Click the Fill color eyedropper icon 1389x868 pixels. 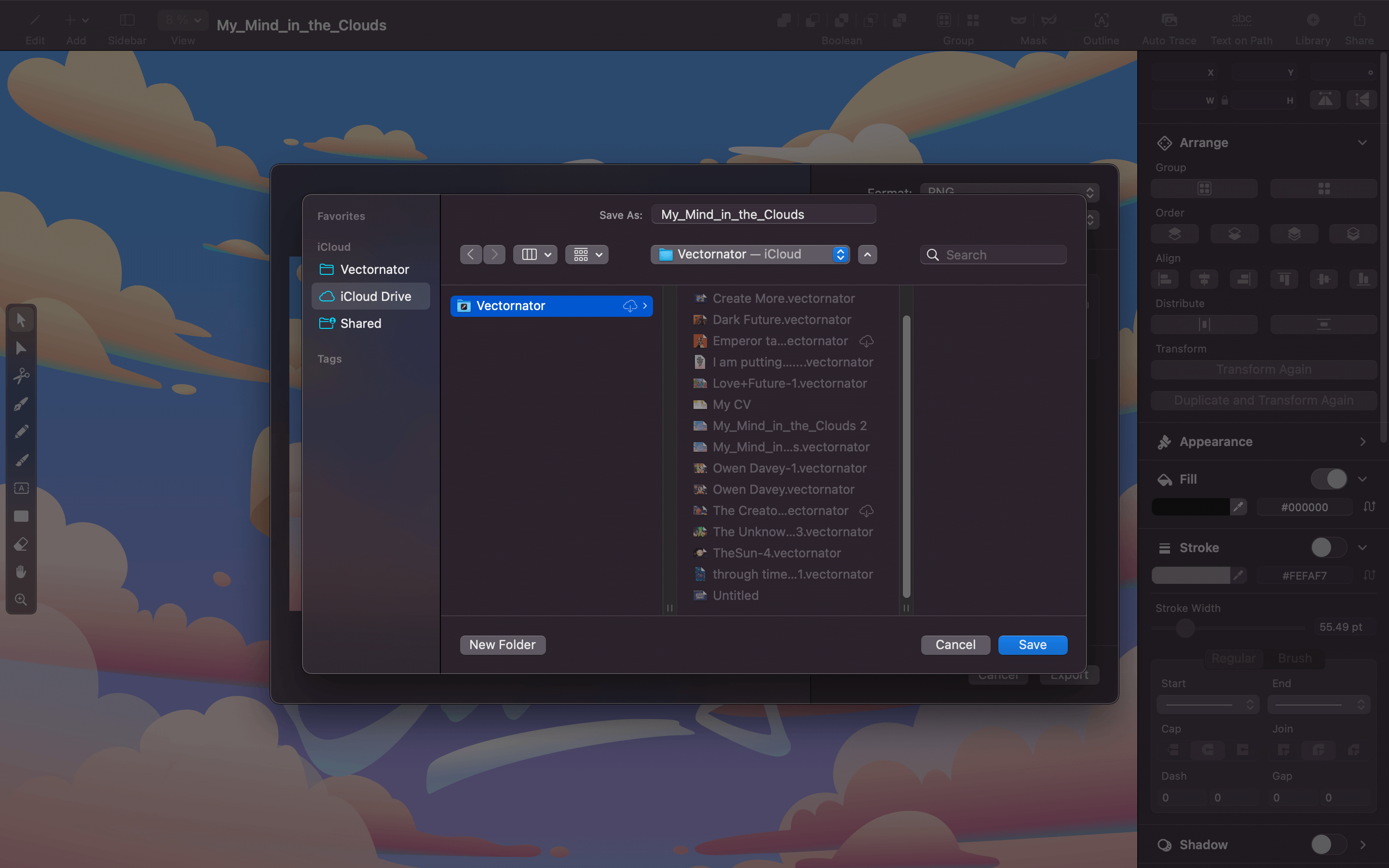[1238, 507]
